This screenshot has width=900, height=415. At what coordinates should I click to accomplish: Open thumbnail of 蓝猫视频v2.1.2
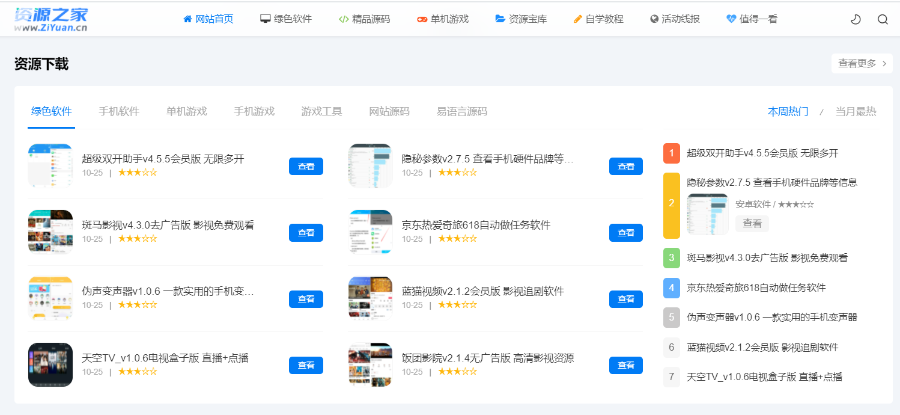point(370,298)
